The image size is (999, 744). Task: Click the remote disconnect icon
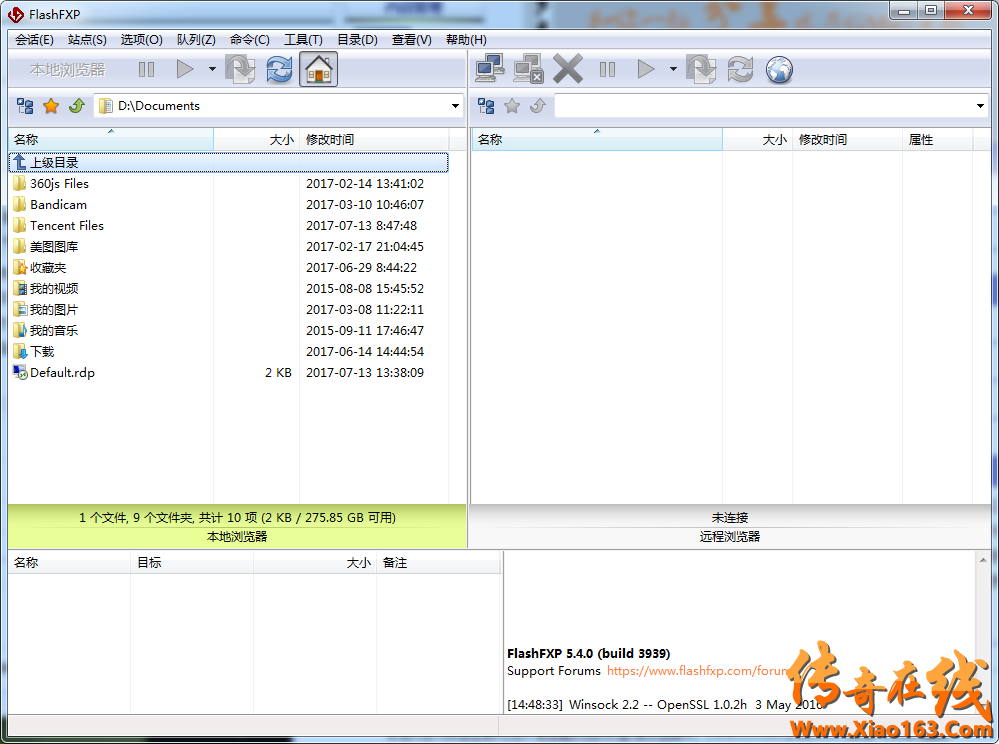pos(528,69)
